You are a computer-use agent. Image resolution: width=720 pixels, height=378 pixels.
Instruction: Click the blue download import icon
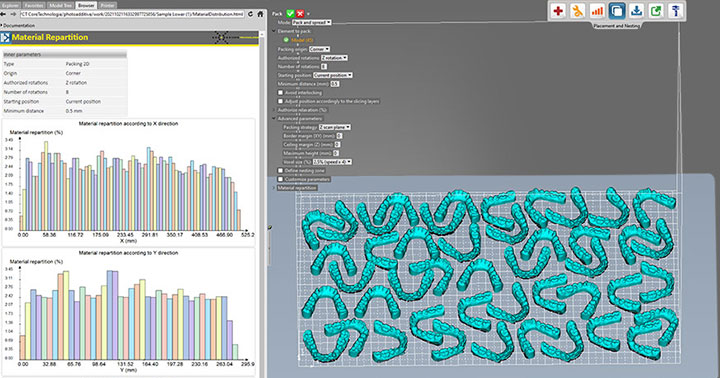point(636,11)
